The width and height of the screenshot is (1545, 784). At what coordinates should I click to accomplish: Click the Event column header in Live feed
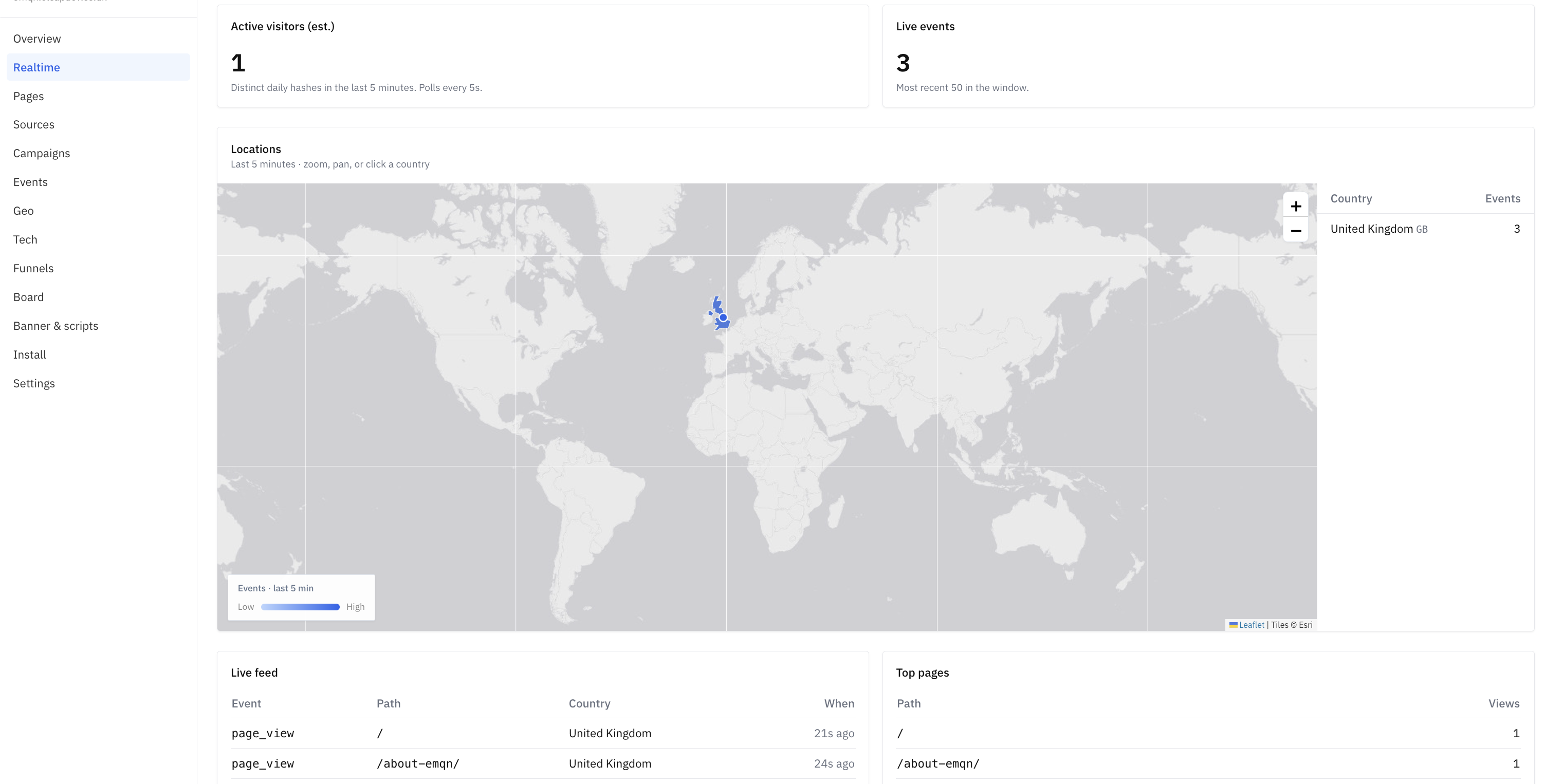pos(246,703)
